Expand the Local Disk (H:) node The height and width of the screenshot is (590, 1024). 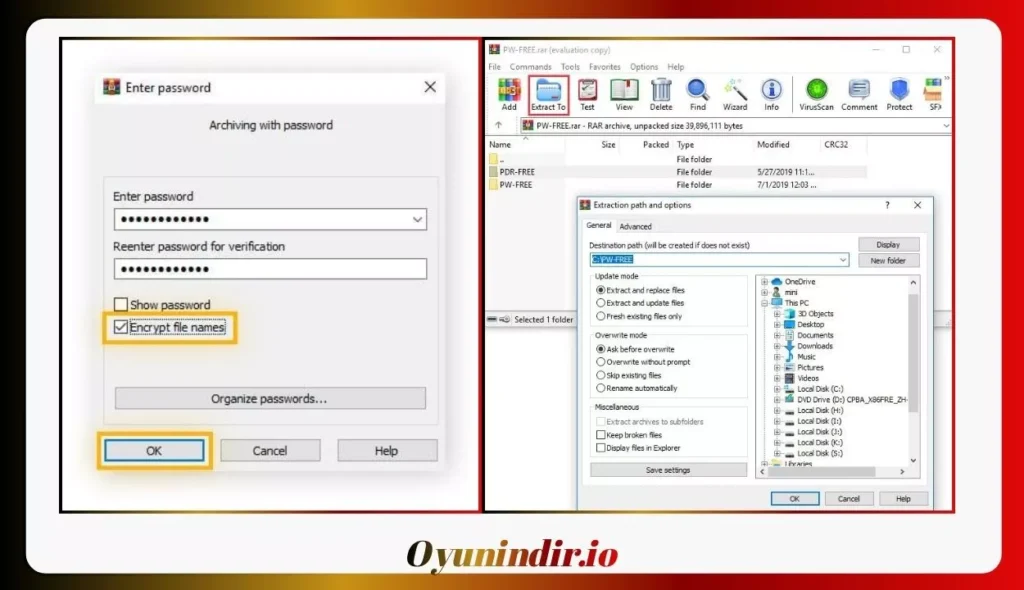pos(777,410)
